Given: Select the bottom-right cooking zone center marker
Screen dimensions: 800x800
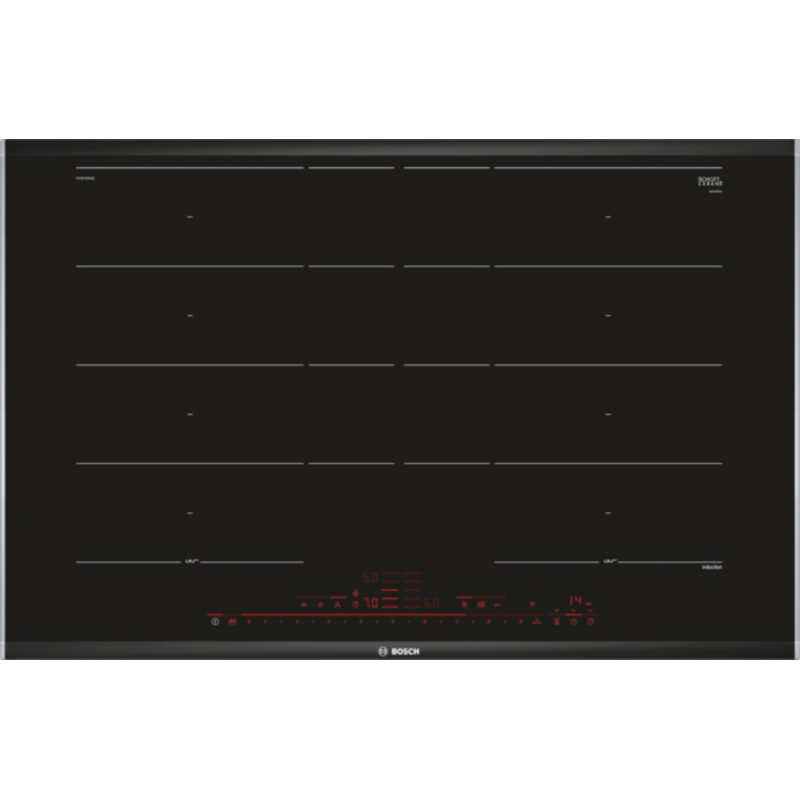Looking at the screenshot, I should [608, 513].
